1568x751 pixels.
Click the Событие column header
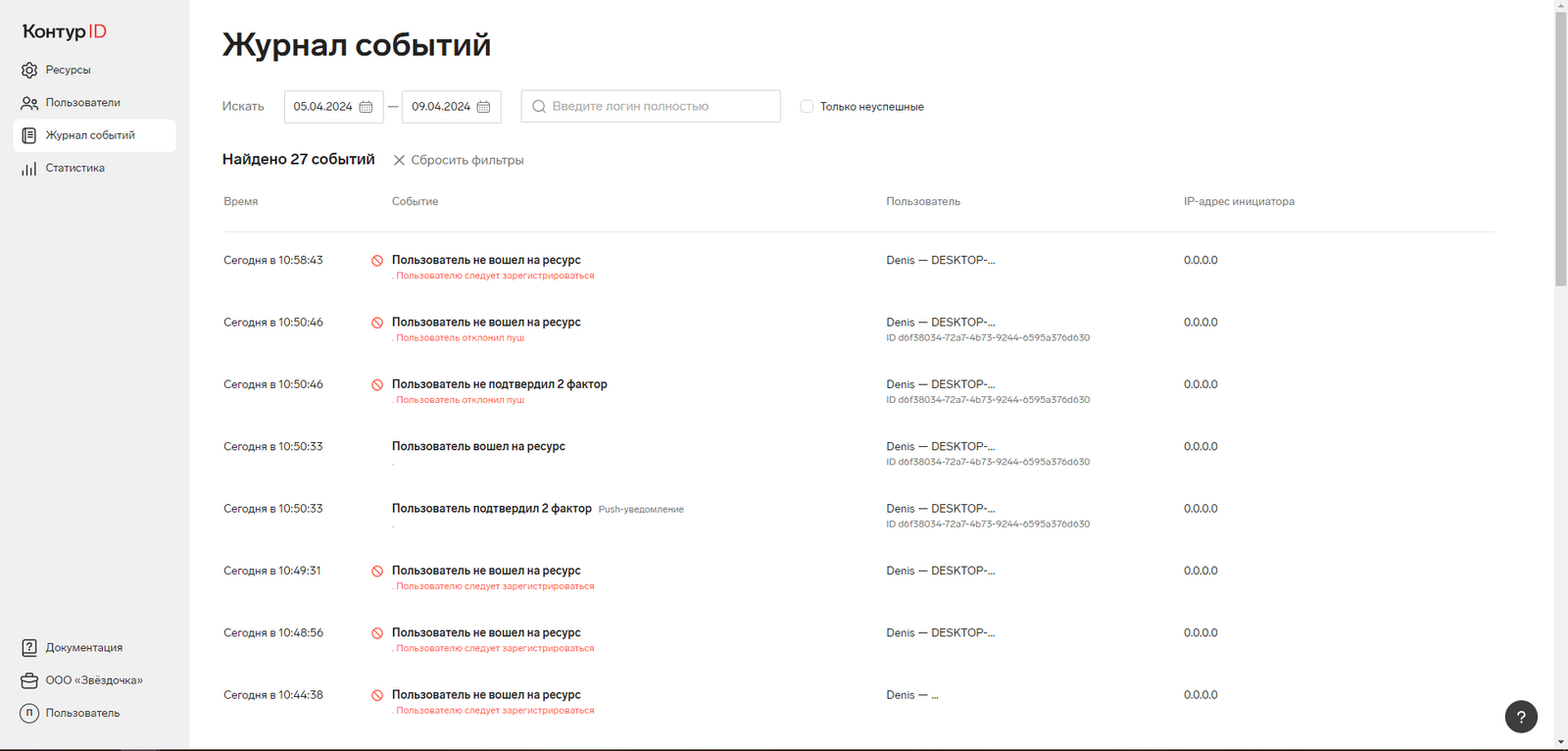coord(415,201)
